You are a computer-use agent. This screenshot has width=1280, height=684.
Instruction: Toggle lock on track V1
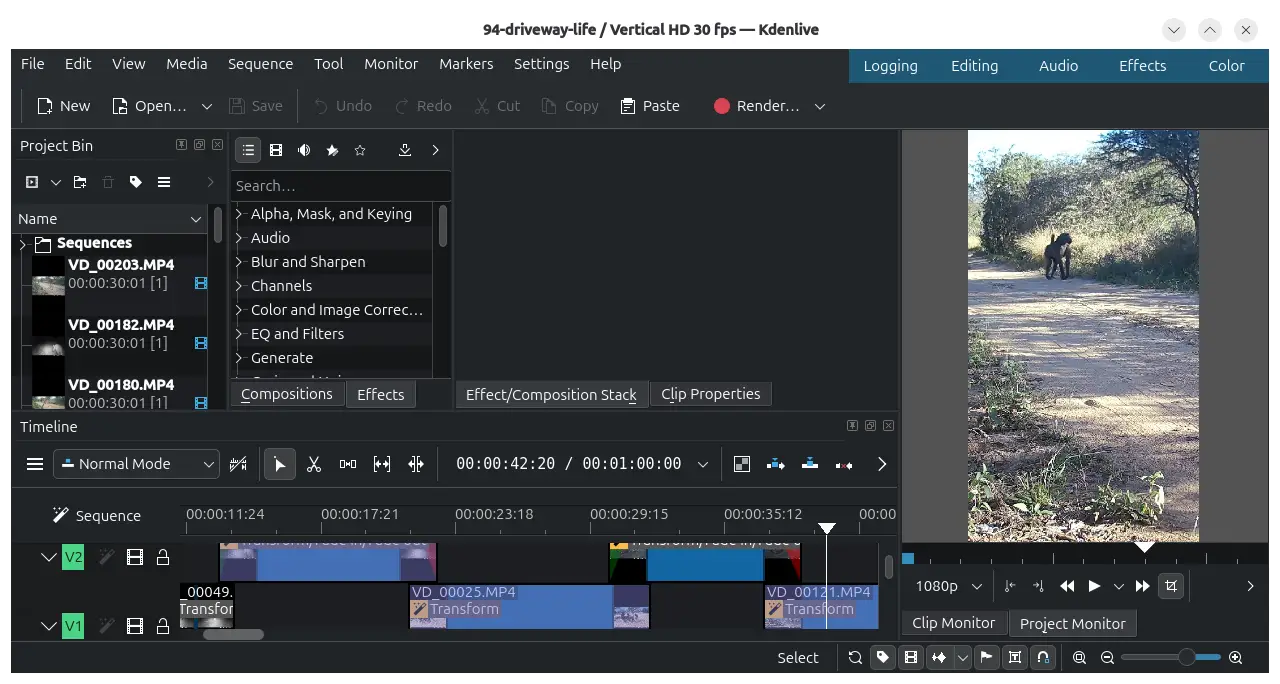coord(162,627)
